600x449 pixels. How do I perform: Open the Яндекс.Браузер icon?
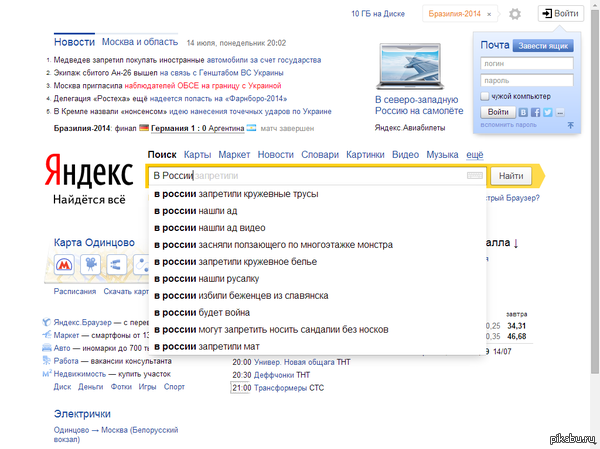point(46,322)
